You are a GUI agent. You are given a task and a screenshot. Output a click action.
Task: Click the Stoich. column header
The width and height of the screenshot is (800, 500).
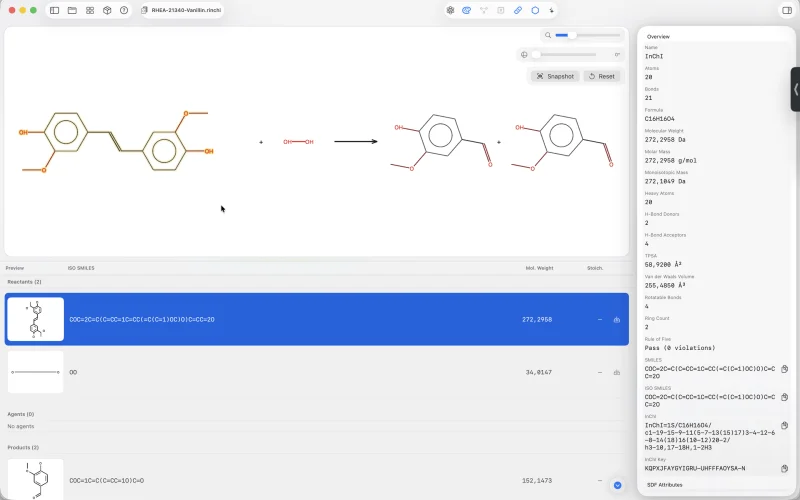click(x=595, y=268)
